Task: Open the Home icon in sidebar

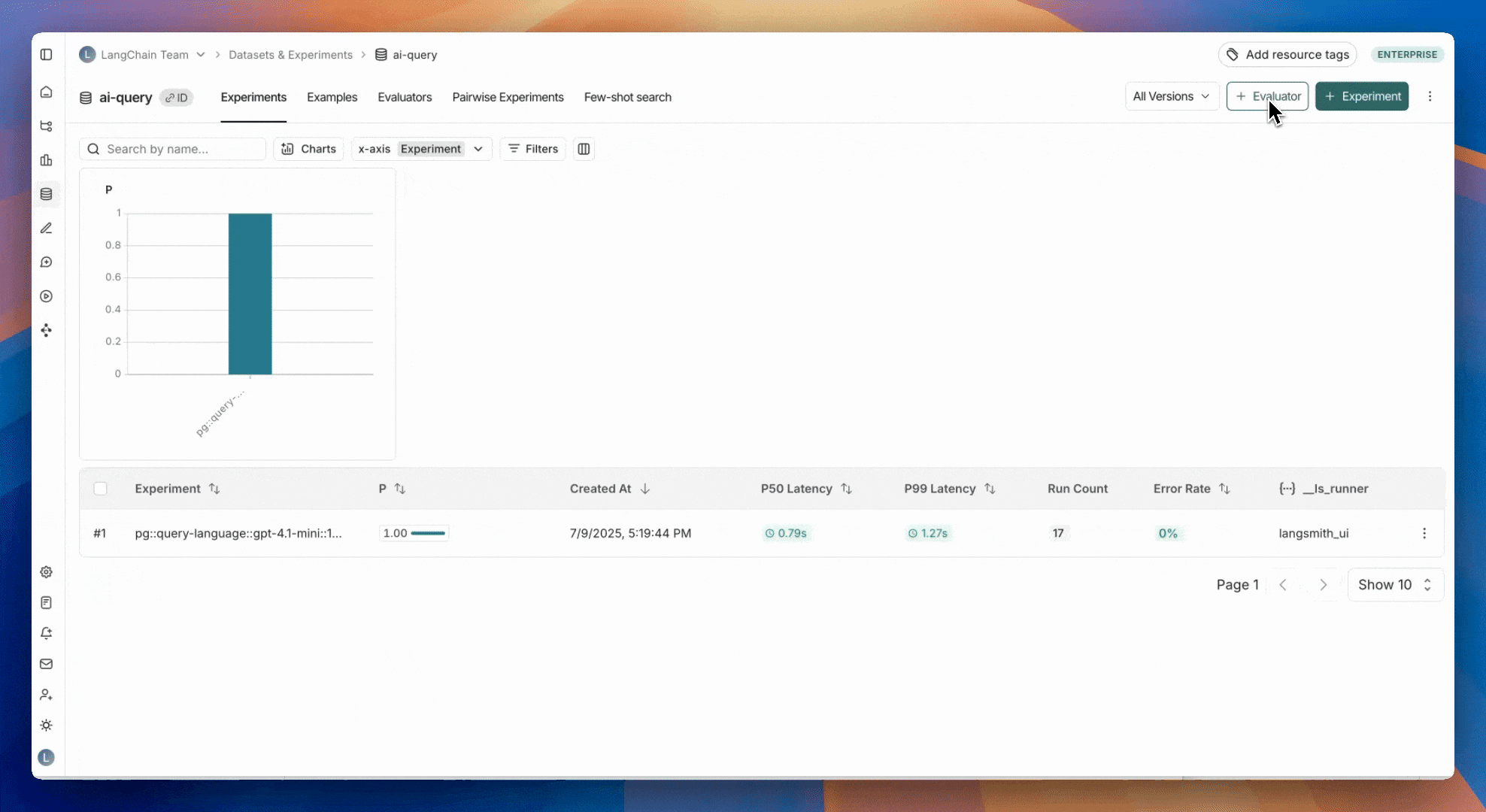Action: (46, 92)
